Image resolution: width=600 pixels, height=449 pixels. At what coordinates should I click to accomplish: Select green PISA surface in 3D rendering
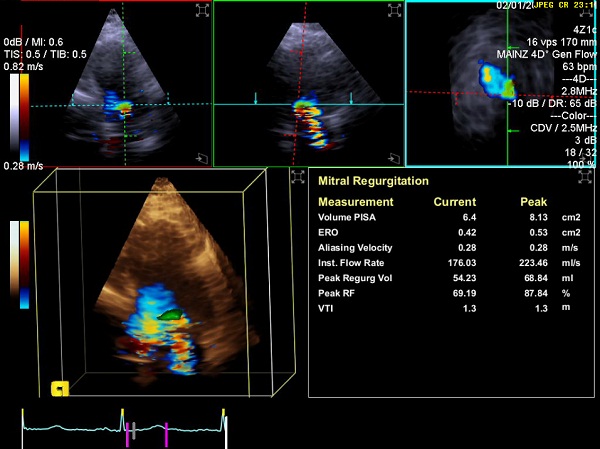click(x=170, y=315)
